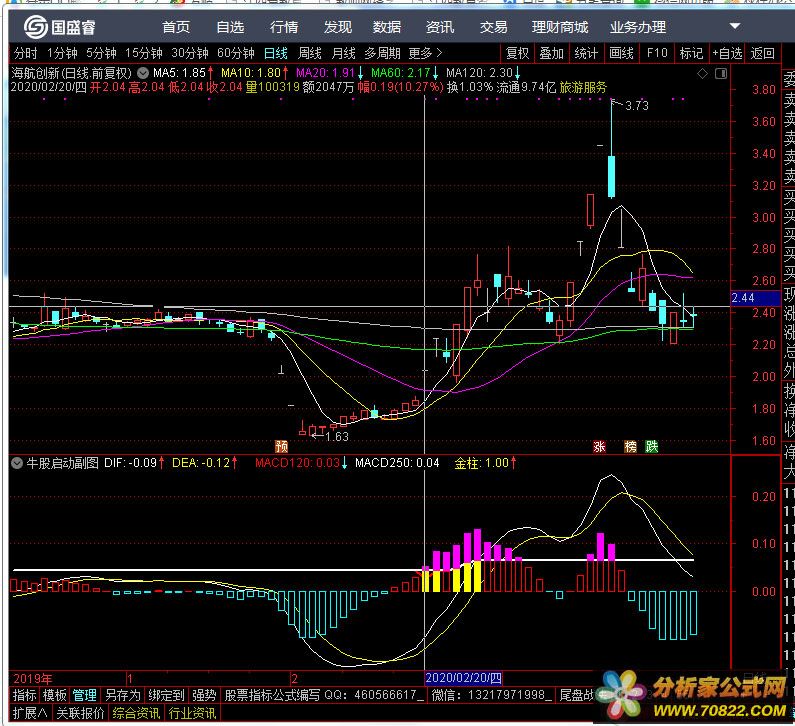The height and width of the screenshot is (726, 795).
Task: Expand the 牛股启动副图 indicator menu
Action: point(17,463)
